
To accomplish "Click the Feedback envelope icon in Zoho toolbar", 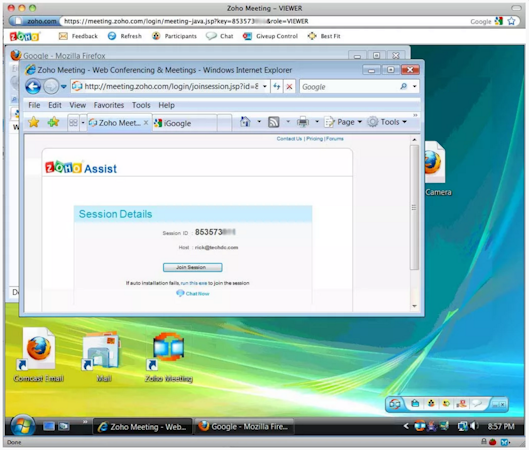I will pos(63,36).
